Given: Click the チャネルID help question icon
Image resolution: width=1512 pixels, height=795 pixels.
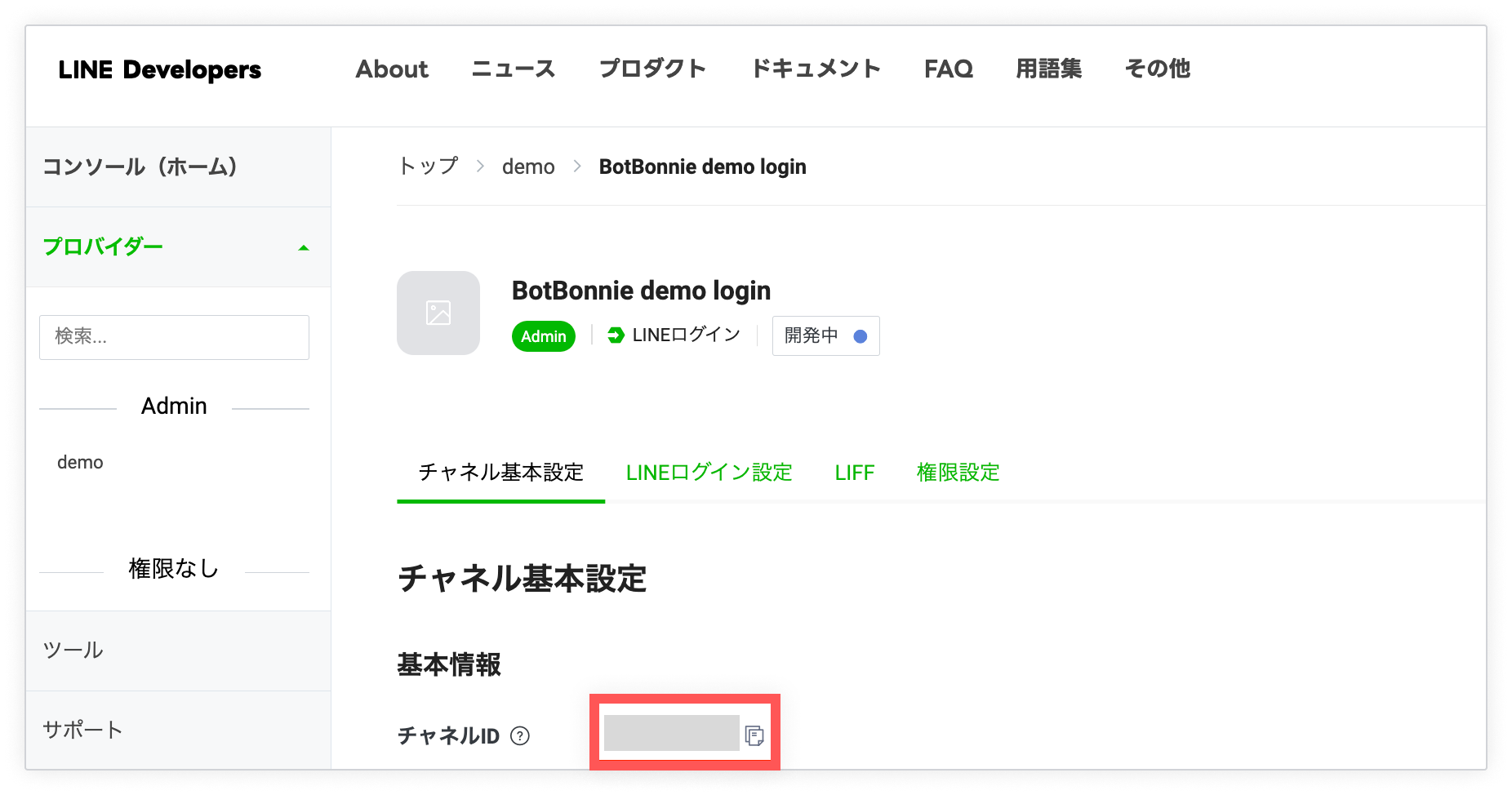Looking at the screenshot, I should coord(520,736).
